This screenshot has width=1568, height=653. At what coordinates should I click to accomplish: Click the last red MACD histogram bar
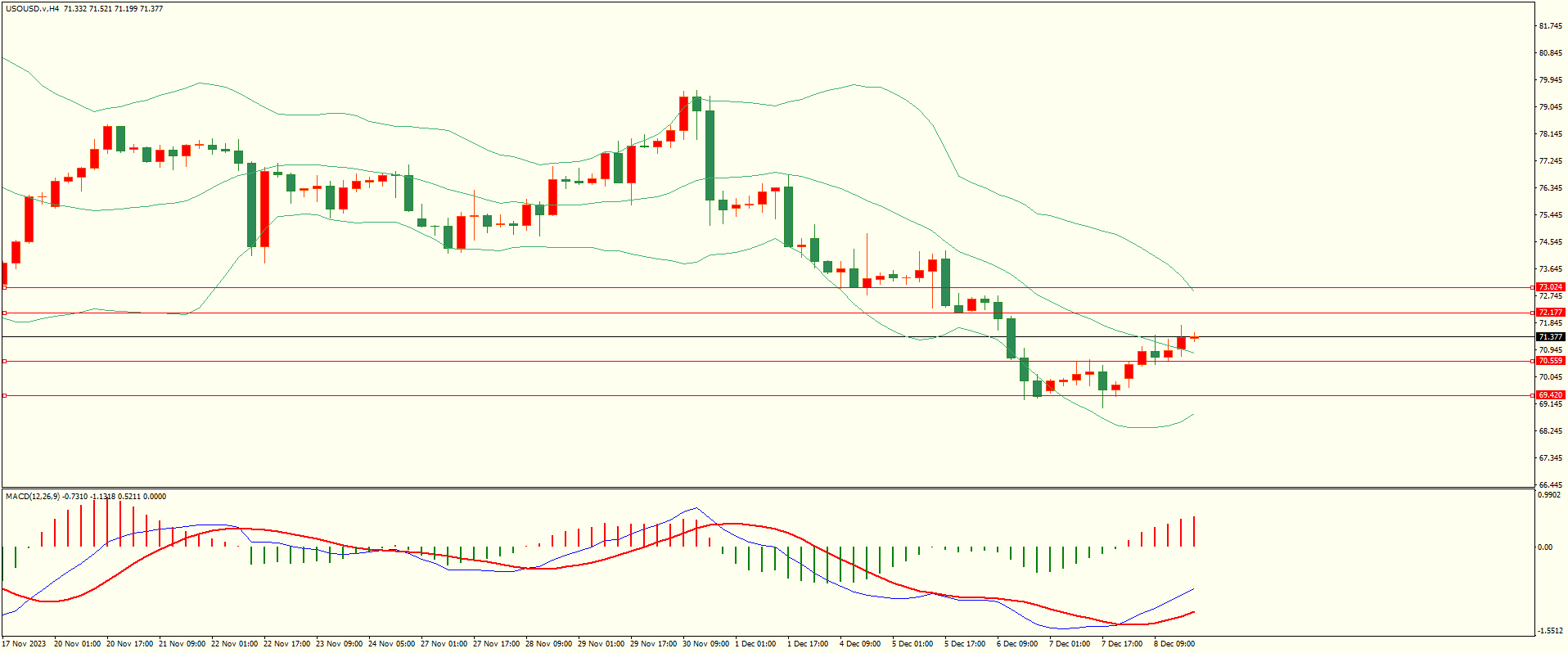pyautogui.click(x=1194, y=531)
